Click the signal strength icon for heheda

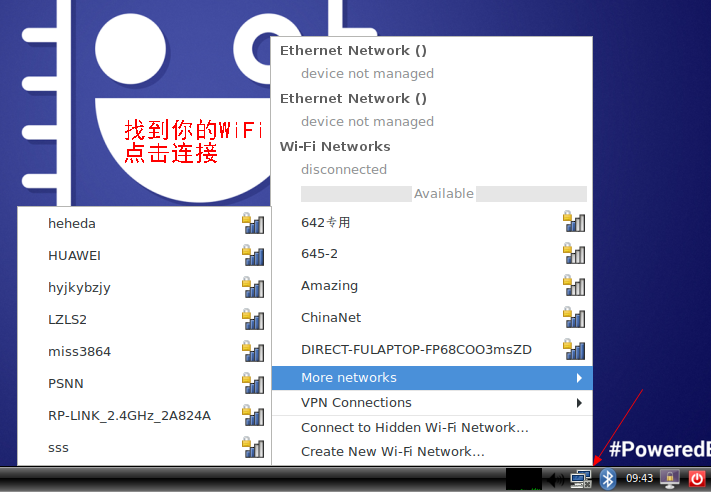pyautogui.click(x=253, y=223)
